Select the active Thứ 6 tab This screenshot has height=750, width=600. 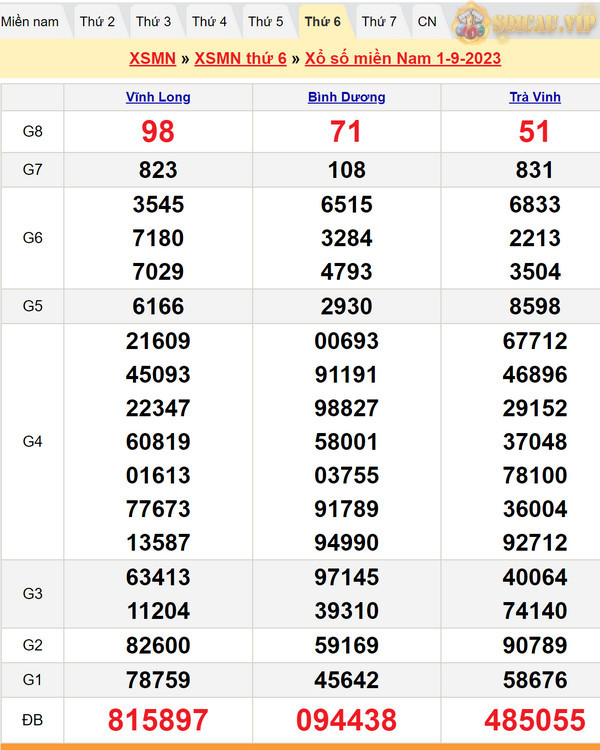(322, 21)
